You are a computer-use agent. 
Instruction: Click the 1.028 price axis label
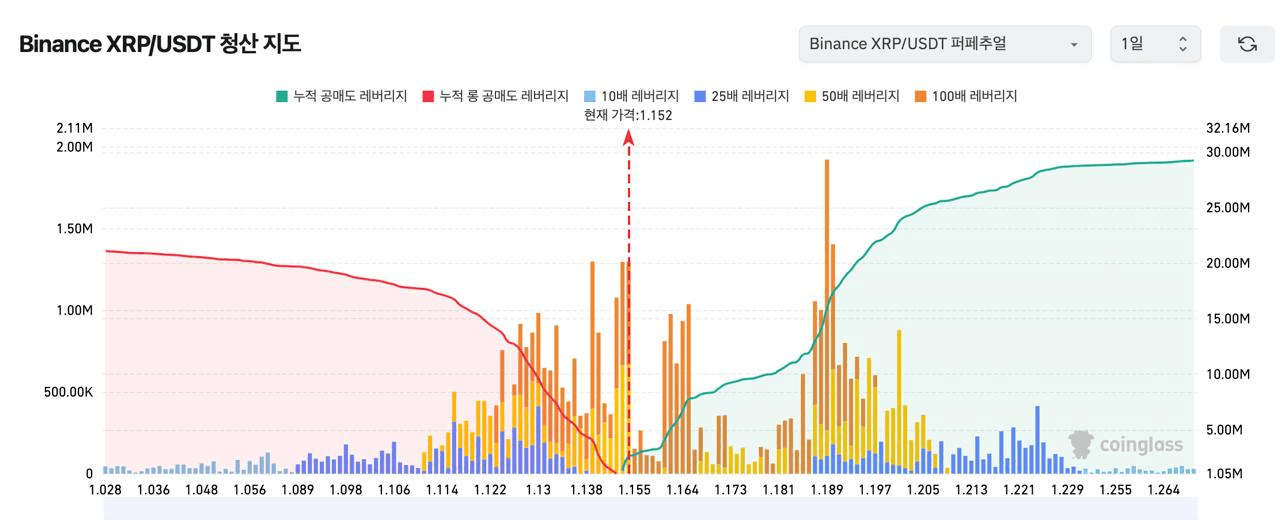(x=105, y=490)
